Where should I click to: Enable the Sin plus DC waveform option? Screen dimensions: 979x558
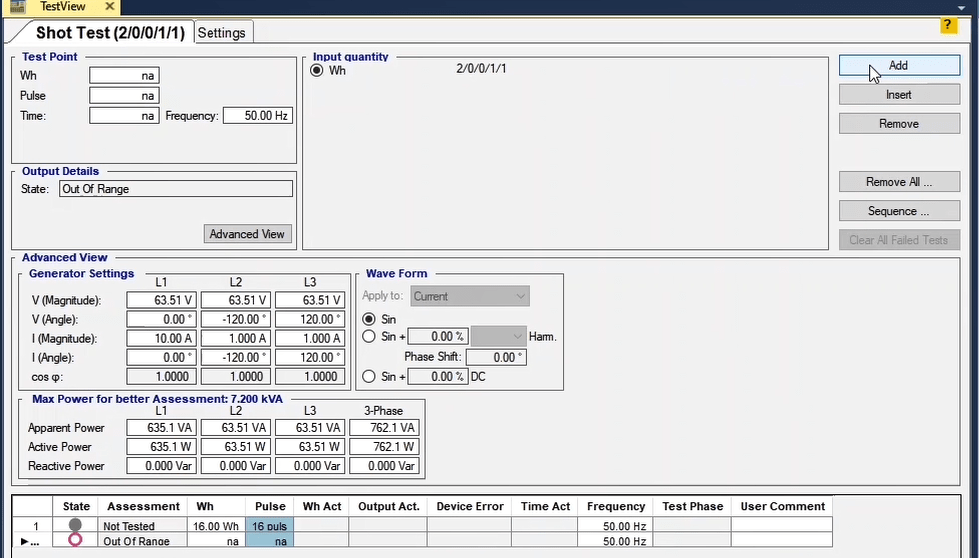coord(370,377)
